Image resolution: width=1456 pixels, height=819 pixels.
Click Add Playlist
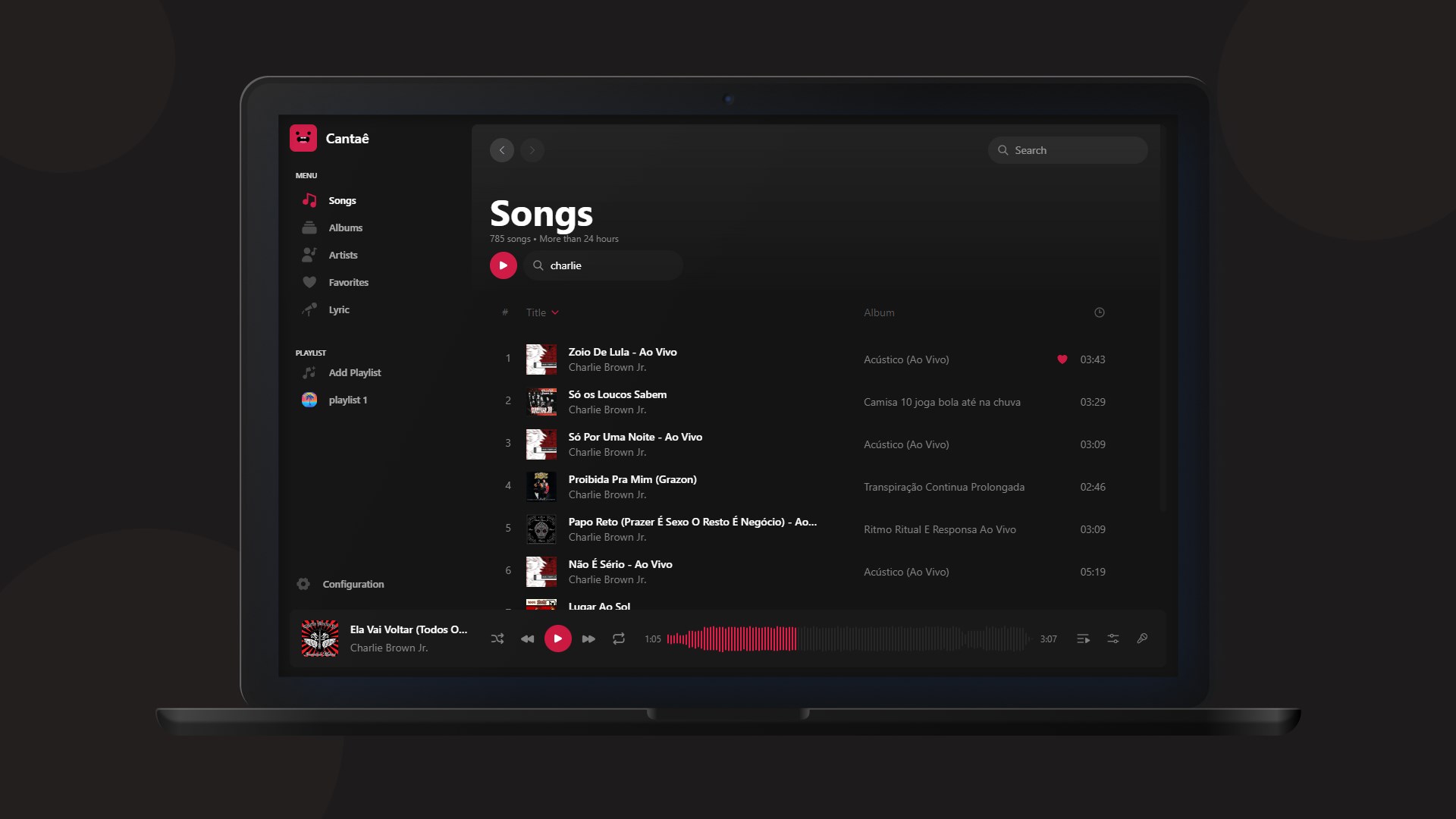[354, 372]
